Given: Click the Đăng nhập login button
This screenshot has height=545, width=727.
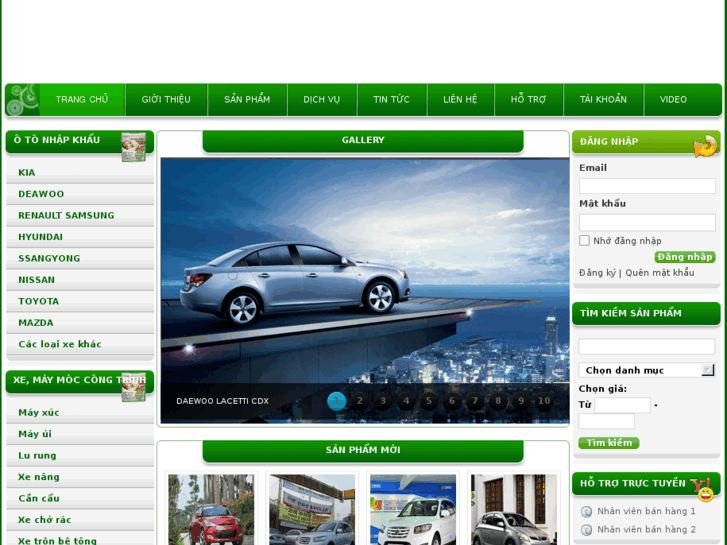Looking at the screenshot, I should point(685,257).
